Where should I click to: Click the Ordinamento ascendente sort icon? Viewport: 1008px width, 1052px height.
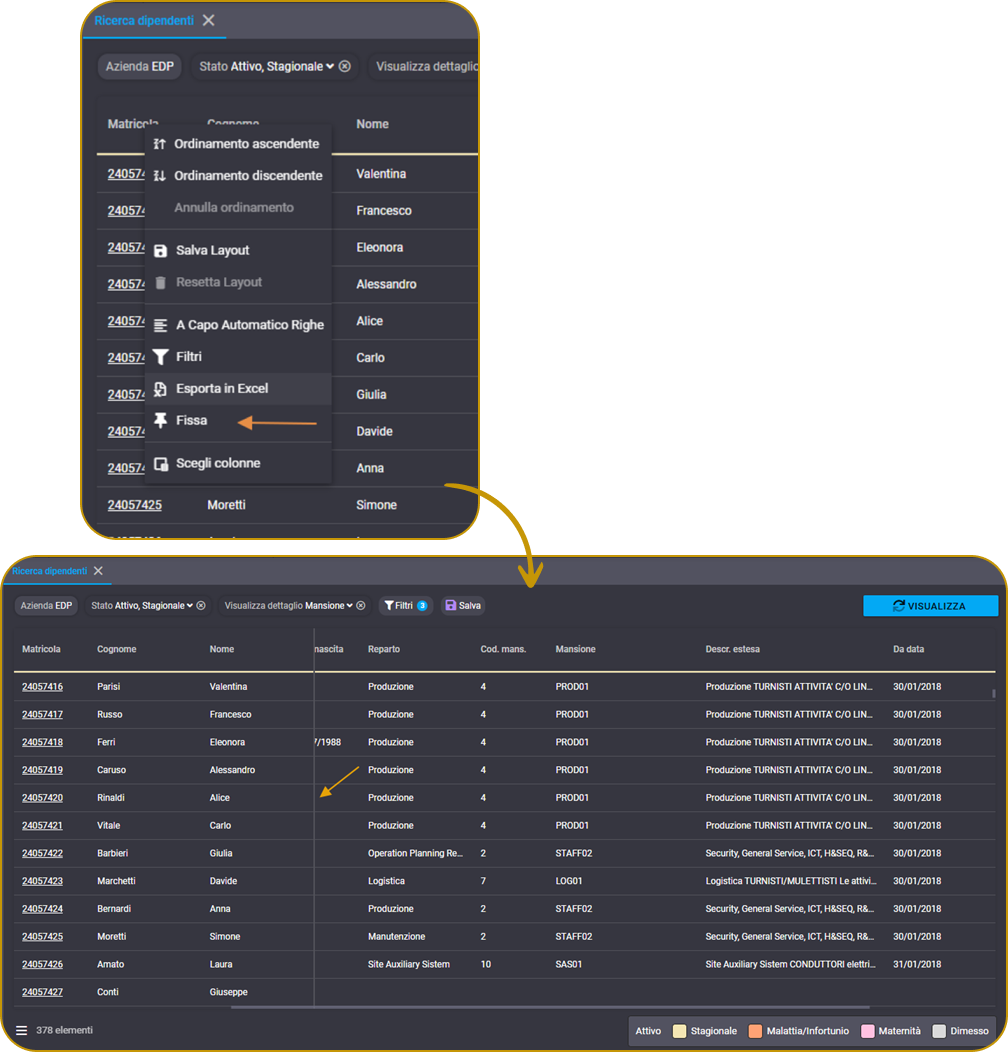click(159, 144)
